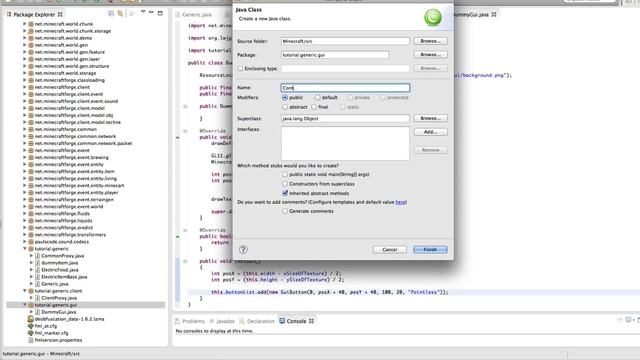The height and width of the screenshot is (360, 640).
Task: Maximize the Package Explorer panel
Action: 160,13
